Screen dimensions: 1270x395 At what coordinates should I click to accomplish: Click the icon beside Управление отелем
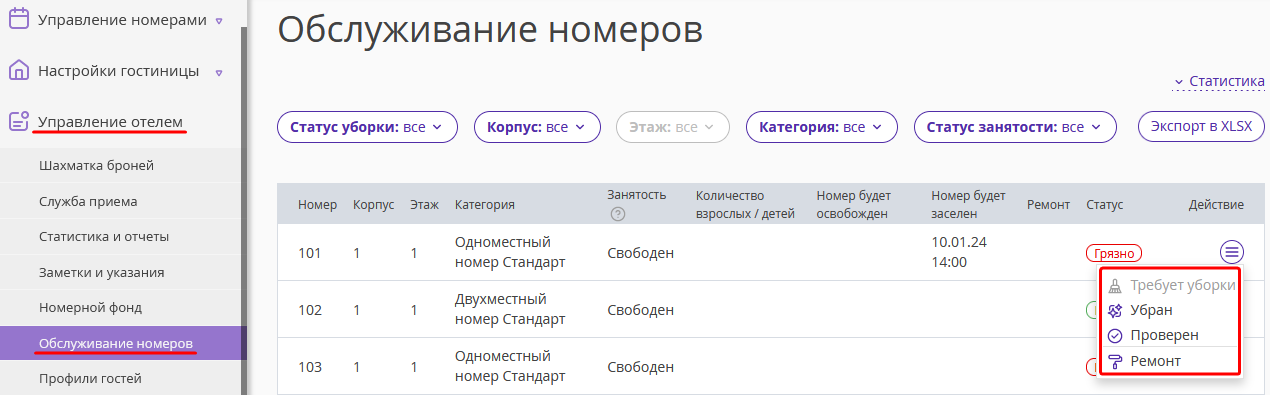tap(18, 122)
